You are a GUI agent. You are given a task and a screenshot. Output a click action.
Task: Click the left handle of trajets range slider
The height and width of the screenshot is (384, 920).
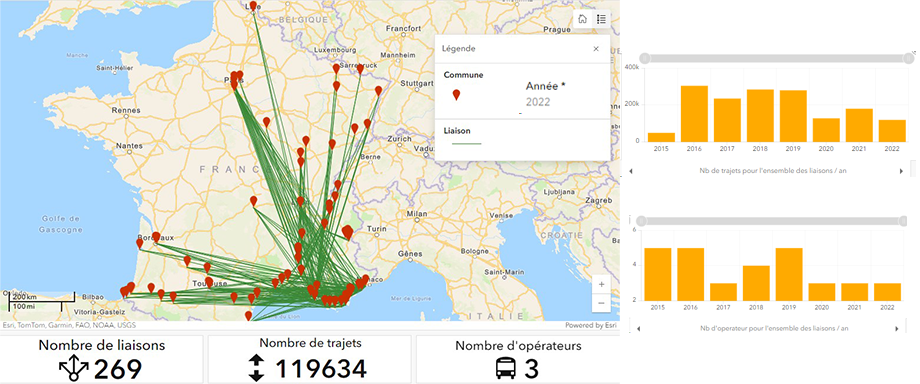tap(644, 58)
